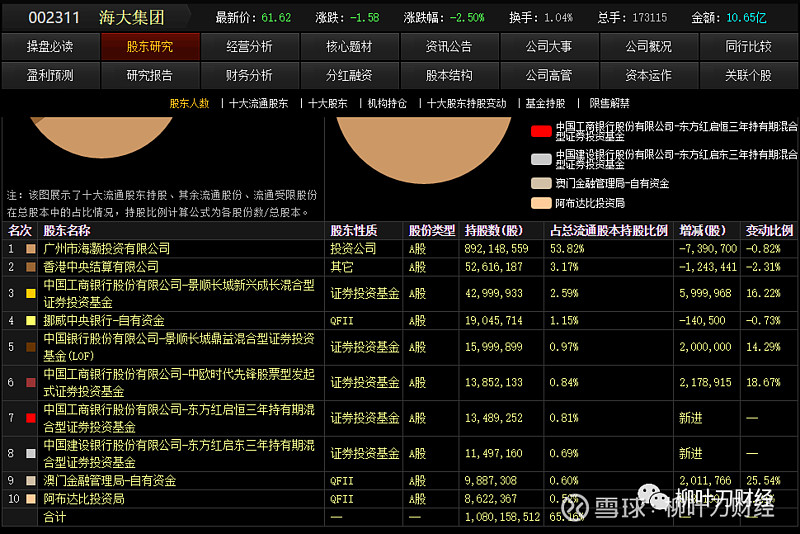Click 占总流通股本持股比例 column header
Viewport: 800px width, 534px height.
coord(609,231)
